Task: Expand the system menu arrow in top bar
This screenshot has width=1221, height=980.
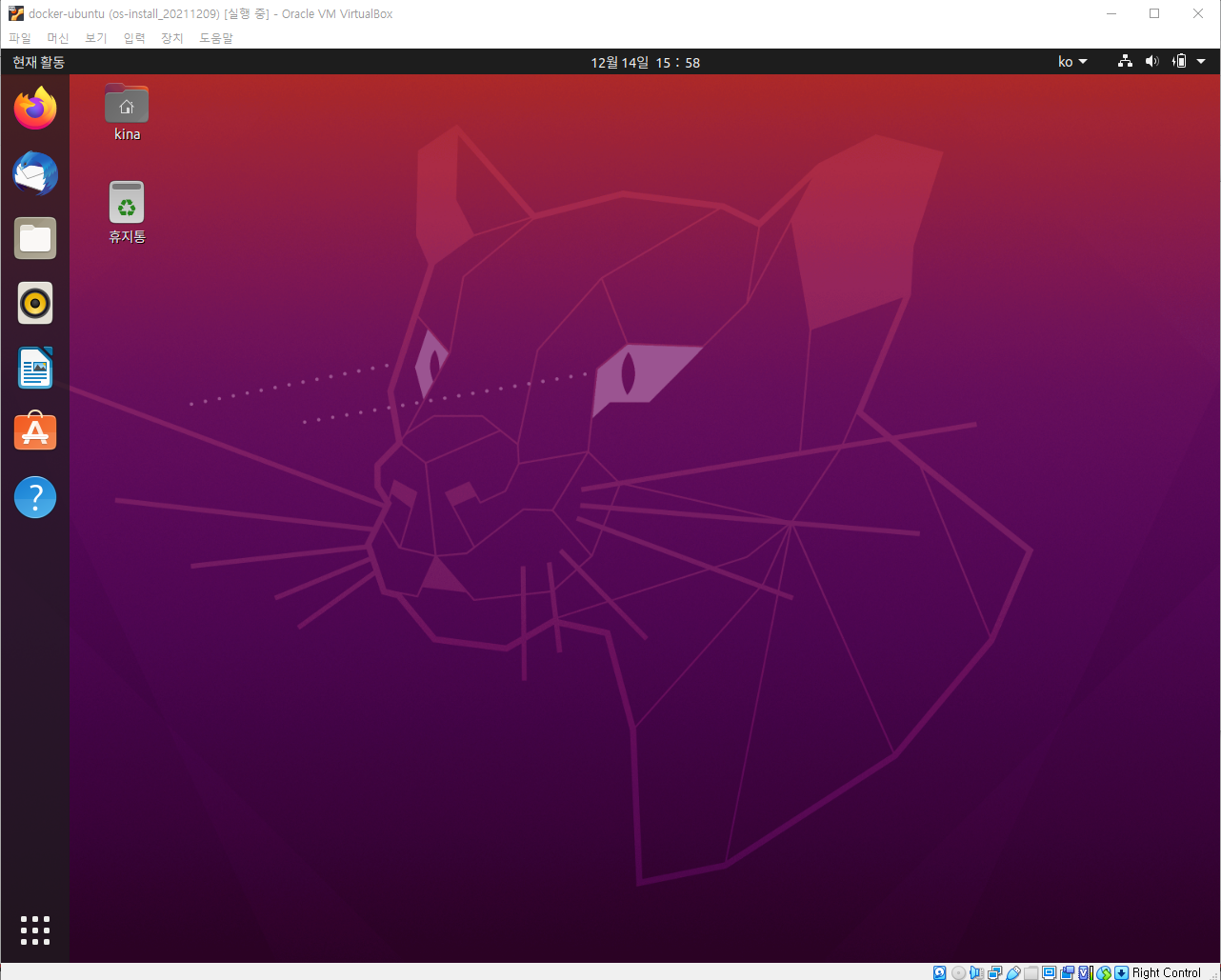Action: tap(1201, 62)
